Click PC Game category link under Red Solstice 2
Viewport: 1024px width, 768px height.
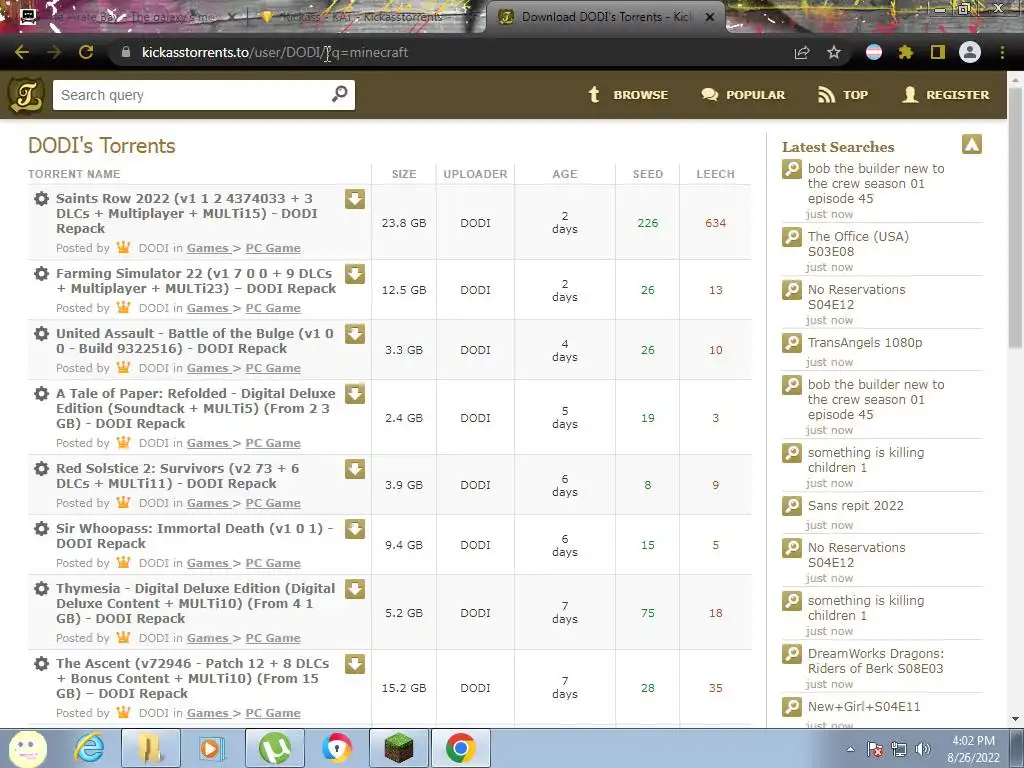pos(273,503)
